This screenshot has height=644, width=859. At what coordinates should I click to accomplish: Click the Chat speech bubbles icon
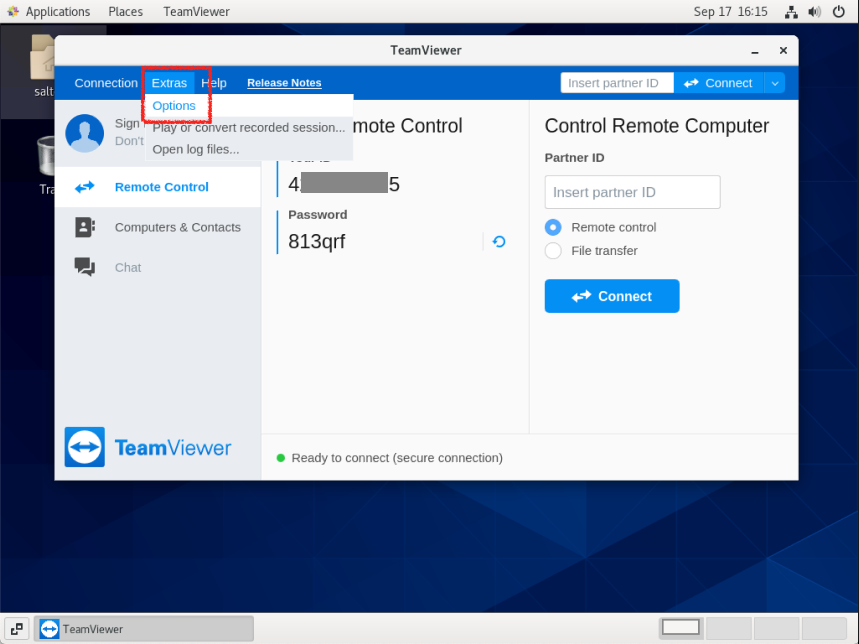tap(85, 267)
